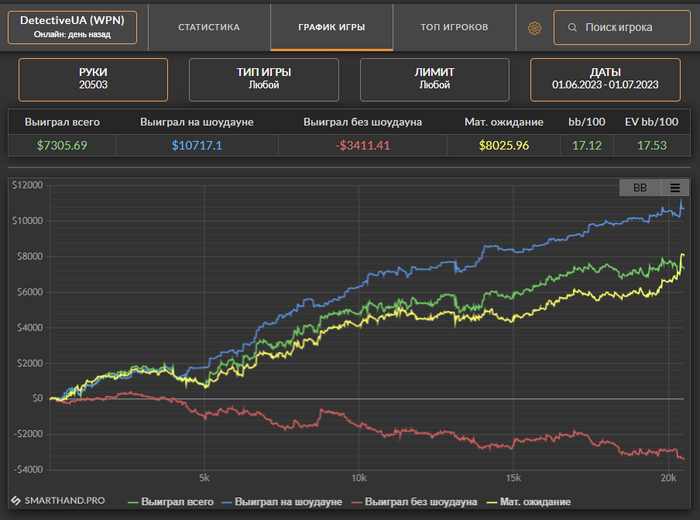The width and height of the screenshot is (700, 520).
Task: Click the $12000 y-axis label
Action: (x=28, y=185)
